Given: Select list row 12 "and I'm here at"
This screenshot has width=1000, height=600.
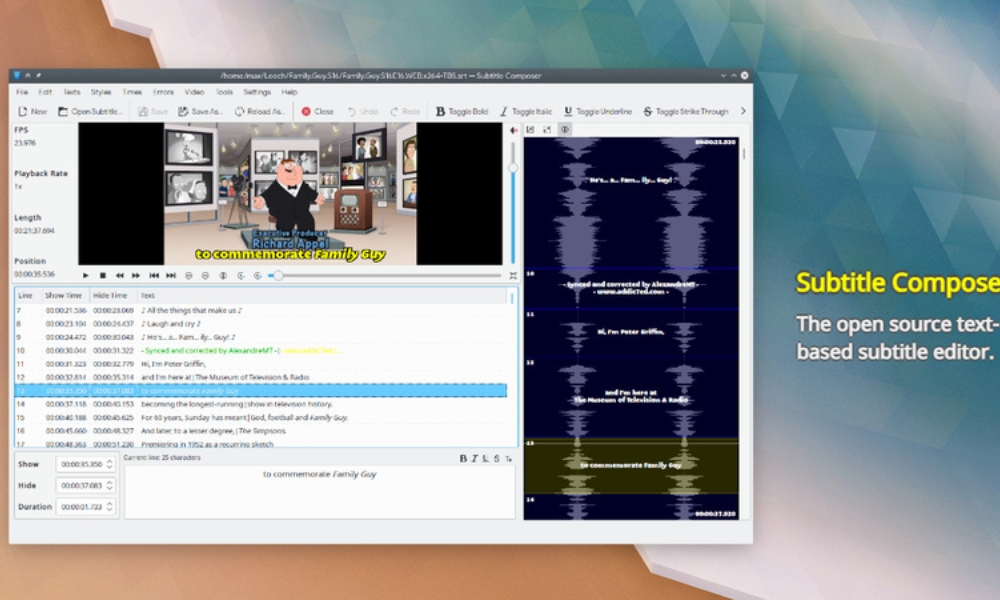Looking at the screenshot, I should click(x=261, y=377).
